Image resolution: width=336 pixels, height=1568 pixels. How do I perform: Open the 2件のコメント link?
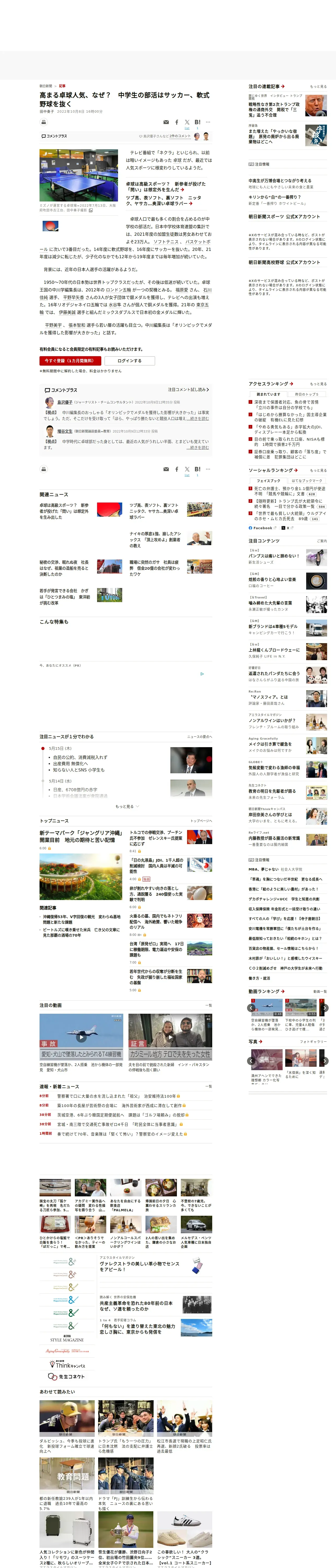180,136
